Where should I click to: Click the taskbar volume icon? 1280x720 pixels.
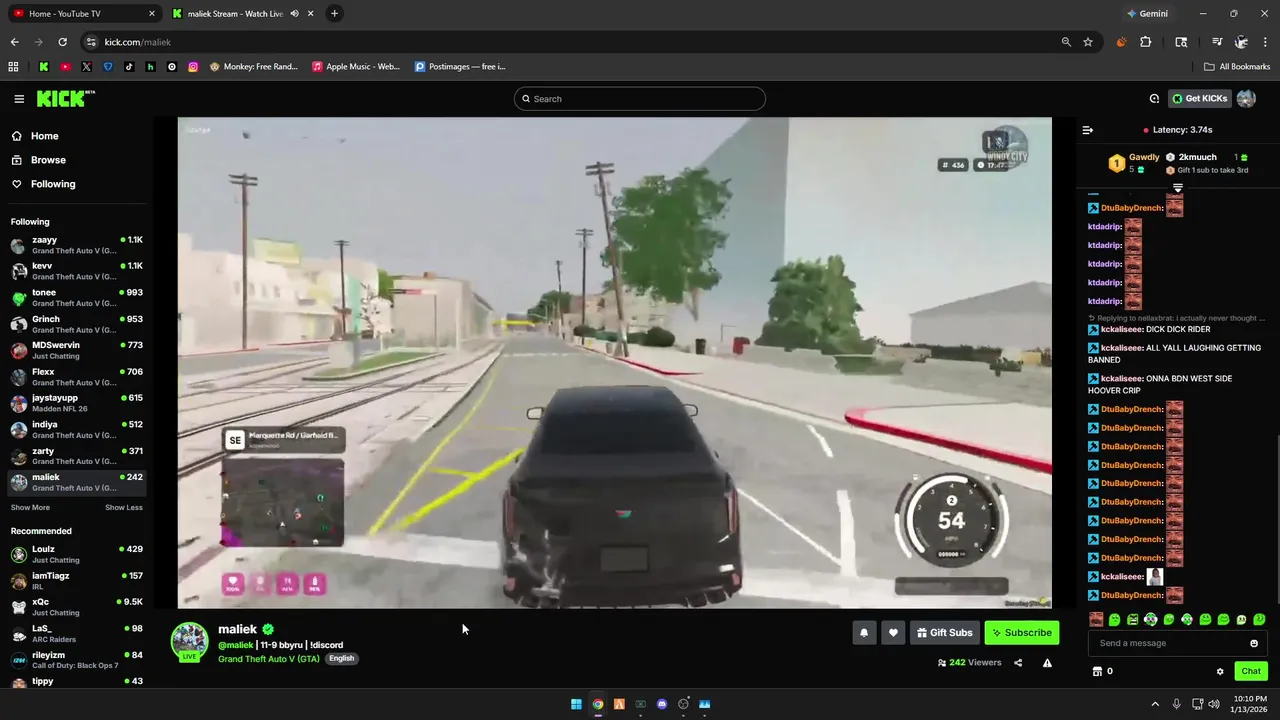coord(1213,704)
